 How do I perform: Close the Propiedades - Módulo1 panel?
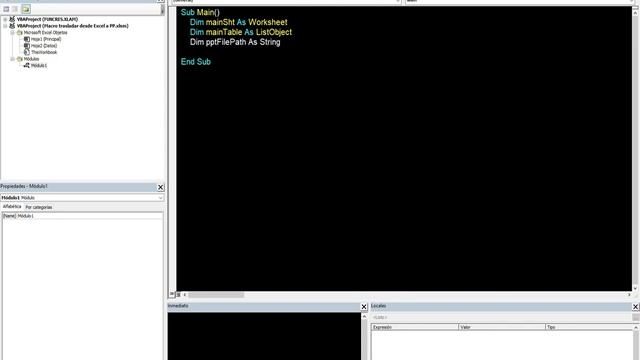pos(160,187)
